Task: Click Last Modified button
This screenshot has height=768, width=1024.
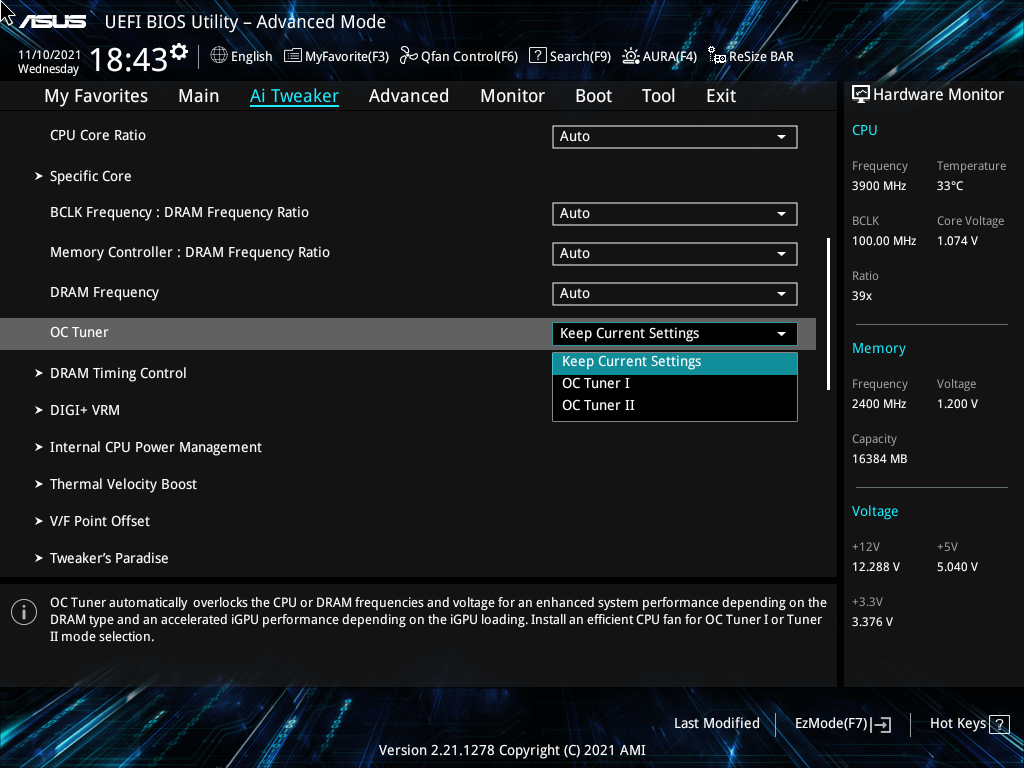Action: click(716, 724)
